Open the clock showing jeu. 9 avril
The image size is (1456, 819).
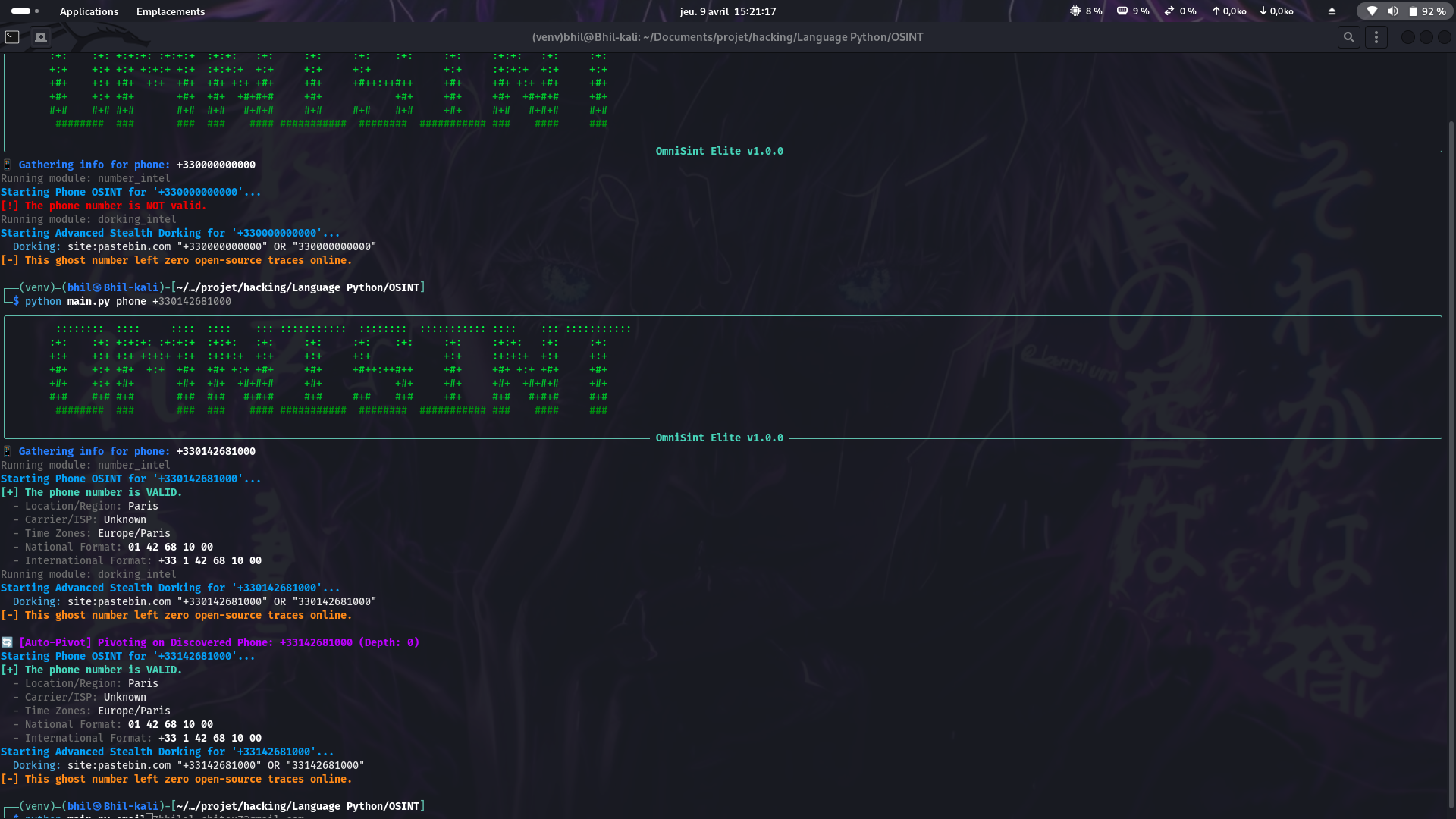[x=727, y=11]
